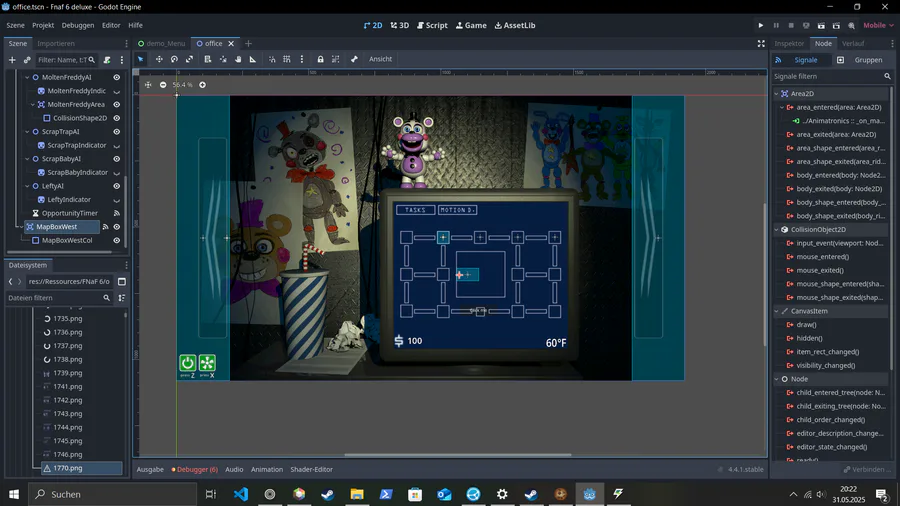
Task: Collapse the CollisionObject2D signals group
Action: (x=776, y=229)
